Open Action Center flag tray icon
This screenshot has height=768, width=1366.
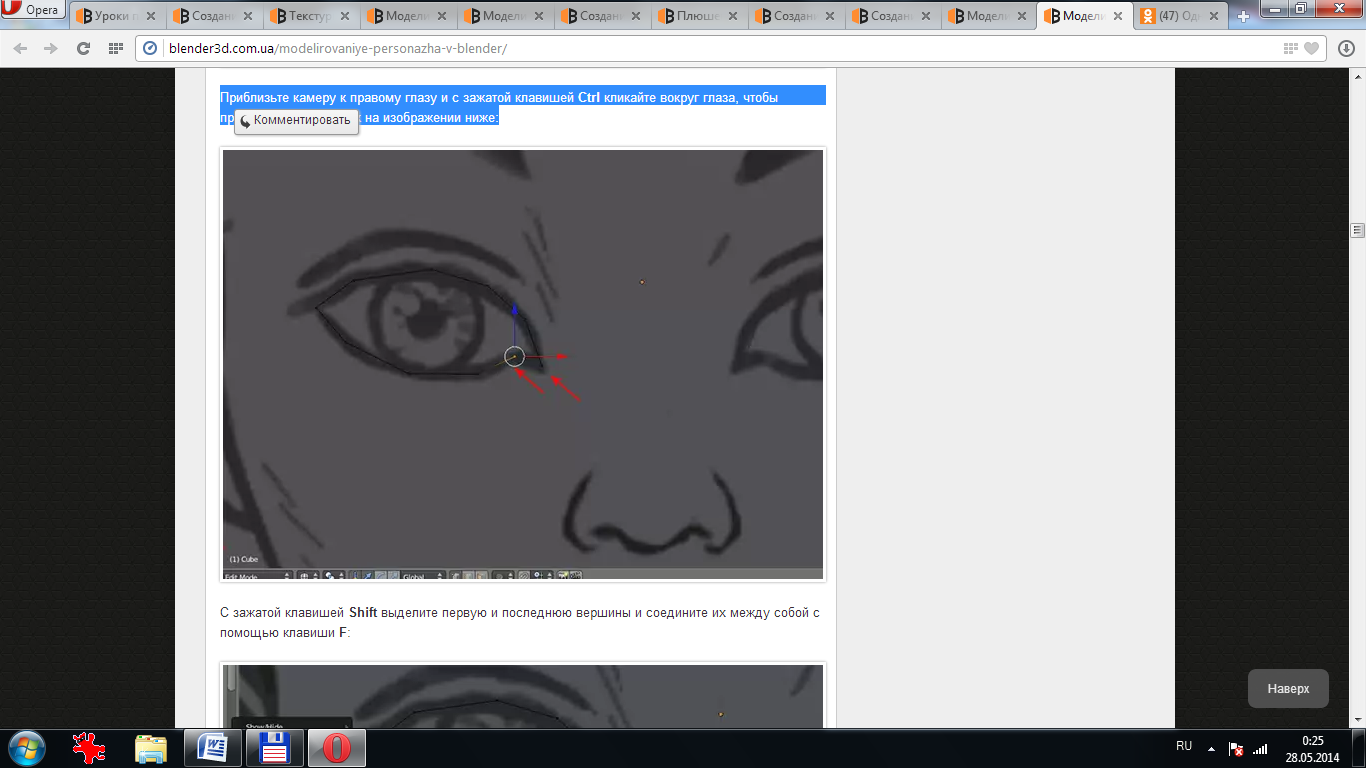[1236, 748]
